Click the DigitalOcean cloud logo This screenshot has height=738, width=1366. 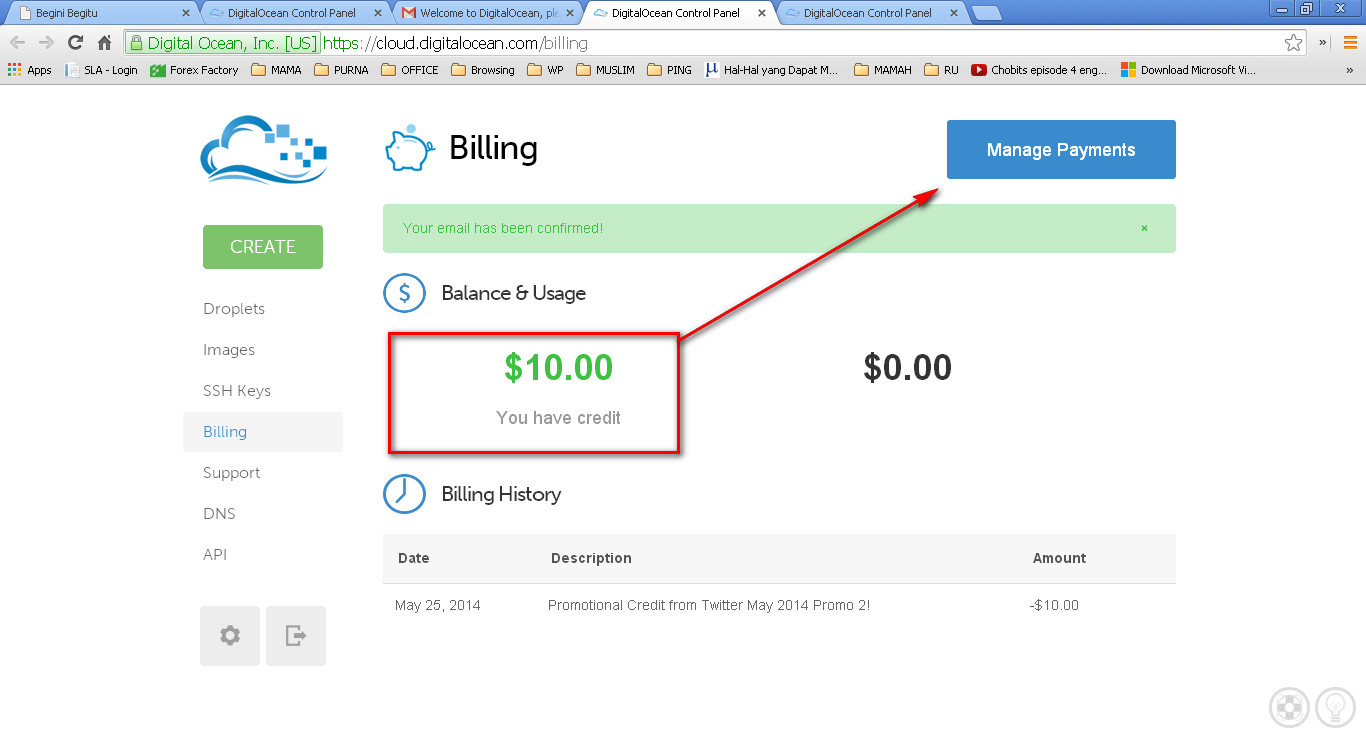tap(264, 150)
